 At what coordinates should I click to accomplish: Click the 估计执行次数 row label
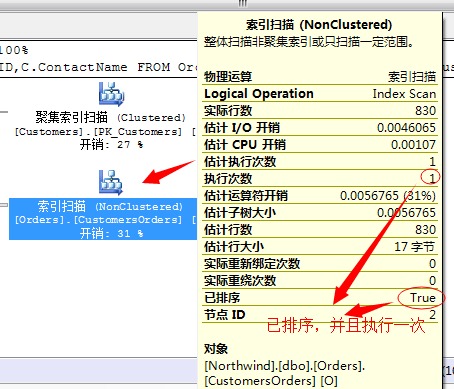[x=240, y=162]
